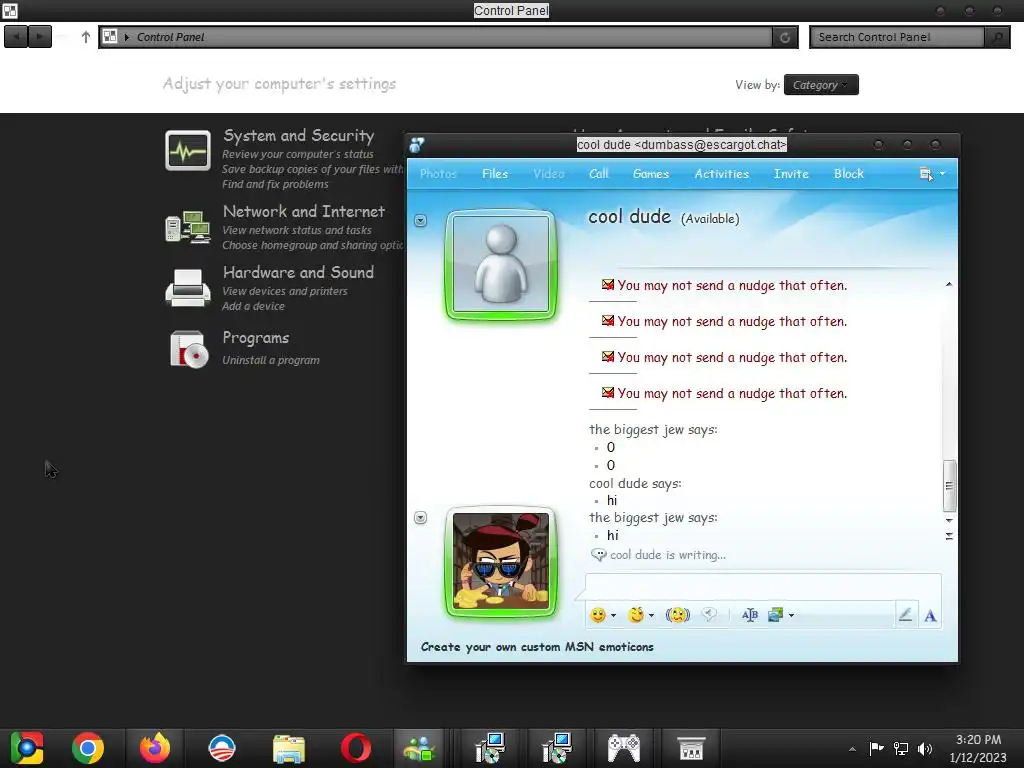The height and width of the screenshot is (768, 1024).
Task: Open the Files tab in chat window
Action: click(x=495, y=174)
